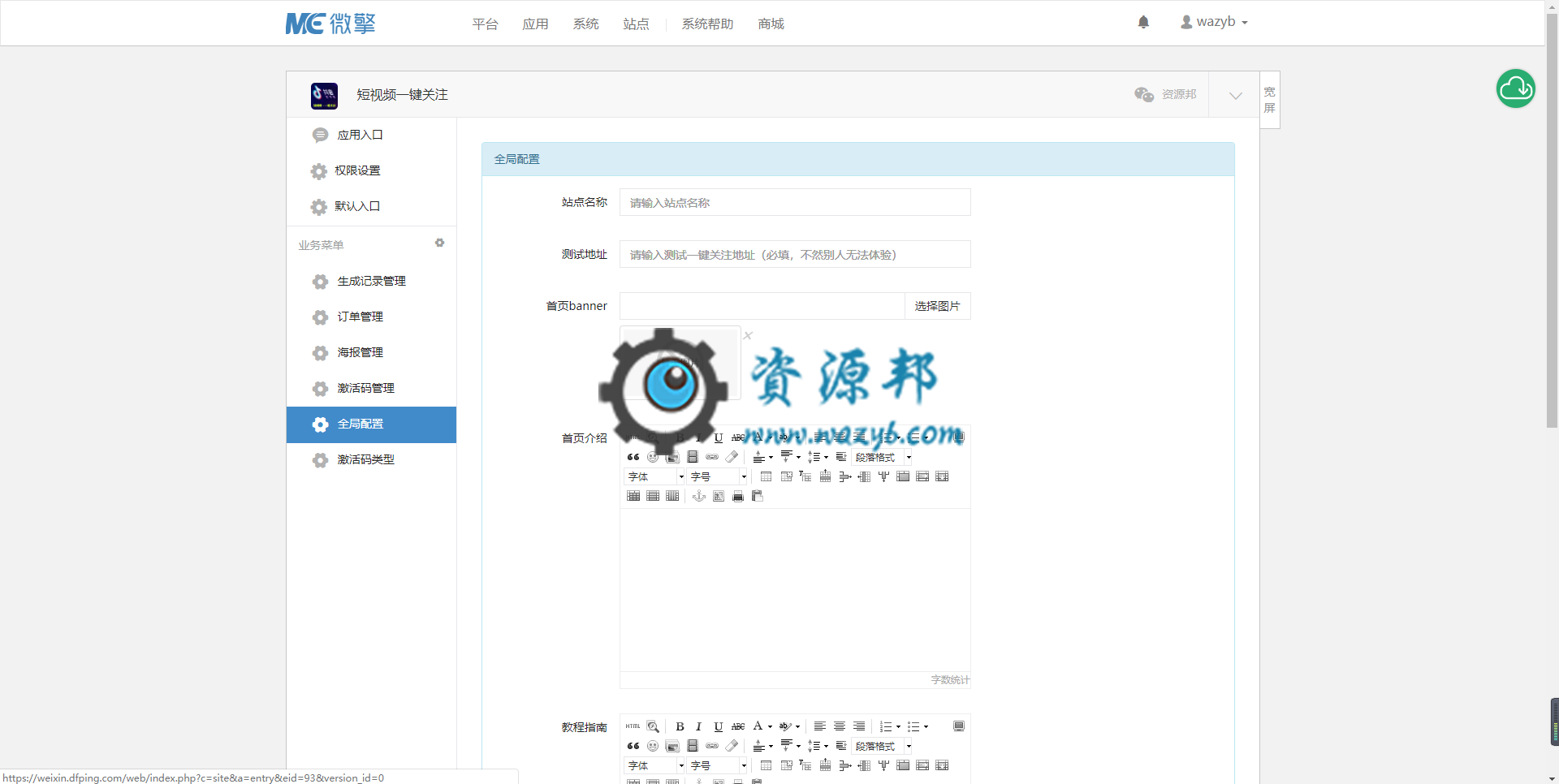Image resolution: width=1559 pixels, height=784 pixels.
Task: Apply strikethrough in 教程指南 editor
Action: click(738, 726)
